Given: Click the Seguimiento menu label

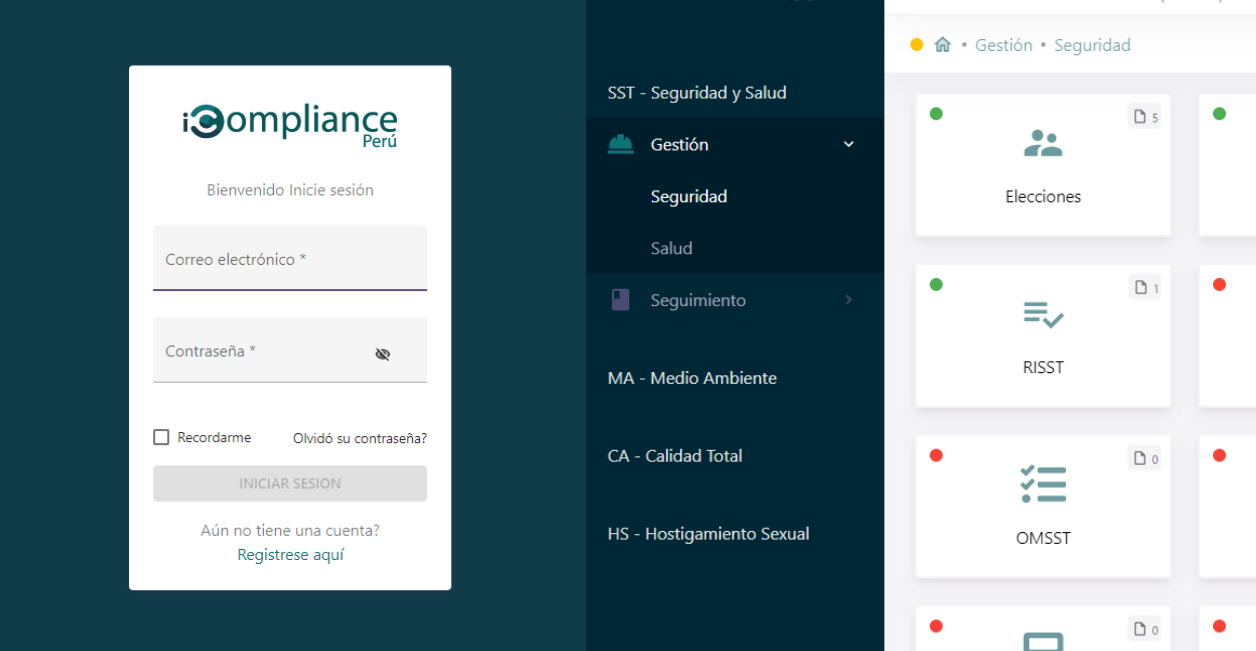Looking at the screenshot, I should (698, 300).
